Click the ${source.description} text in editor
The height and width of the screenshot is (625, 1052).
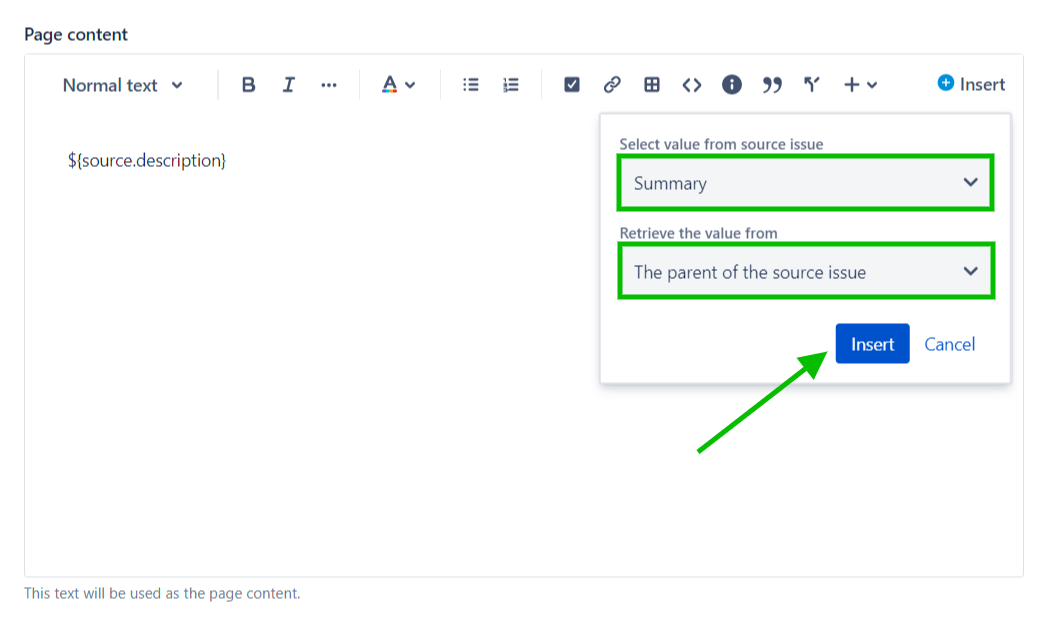pos(147,160)
